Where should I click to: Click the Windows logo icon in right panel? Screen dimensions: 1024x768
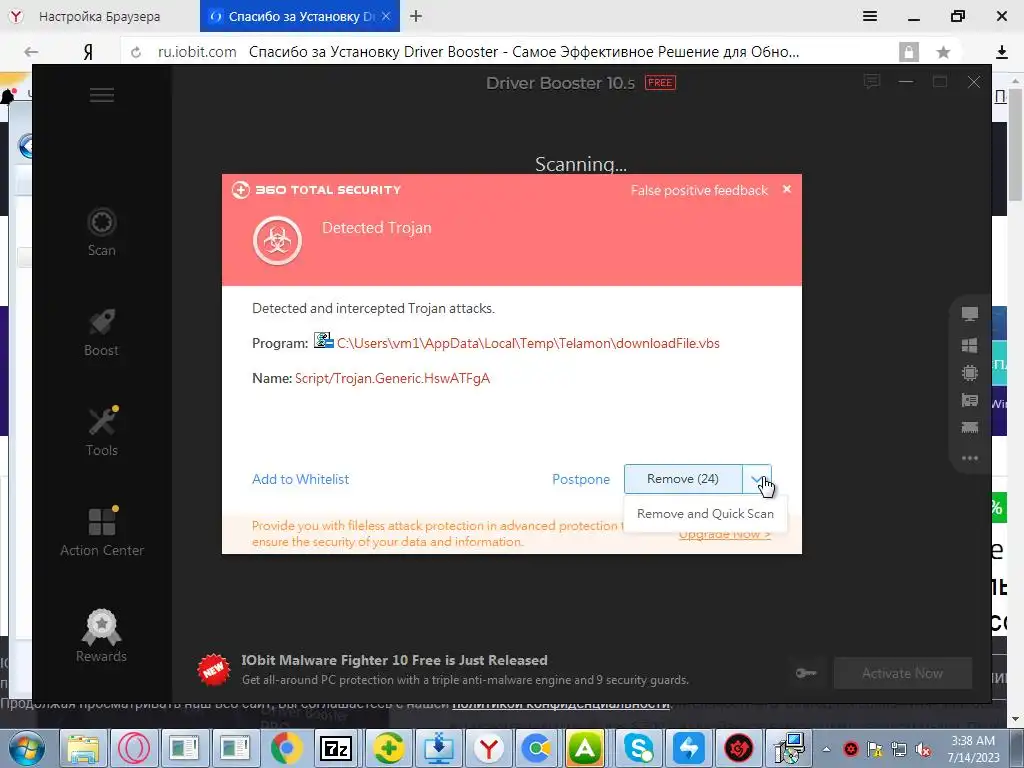(970, 345)
